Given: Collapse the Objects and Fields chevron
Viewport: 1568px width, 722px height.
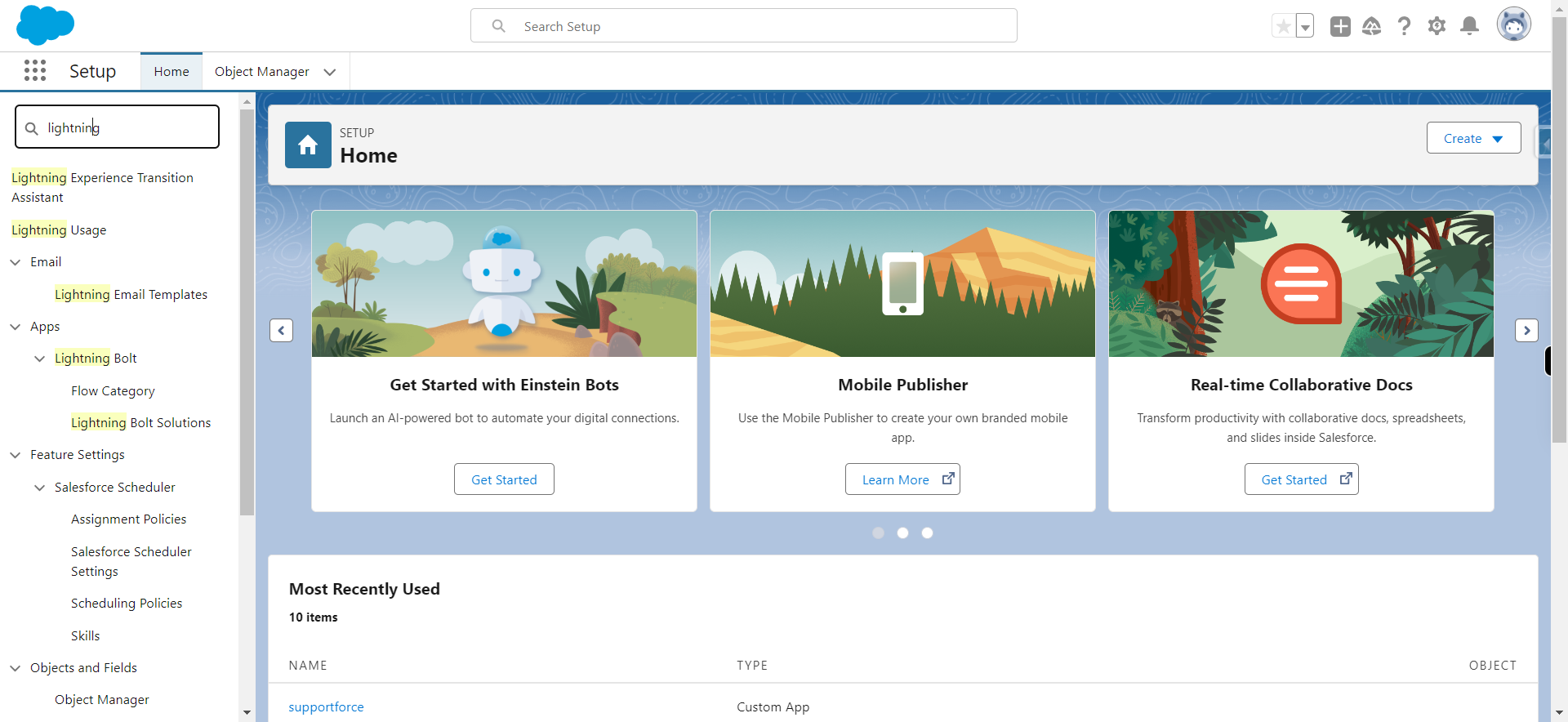Looking at the screenshot, I should point(16,668).
